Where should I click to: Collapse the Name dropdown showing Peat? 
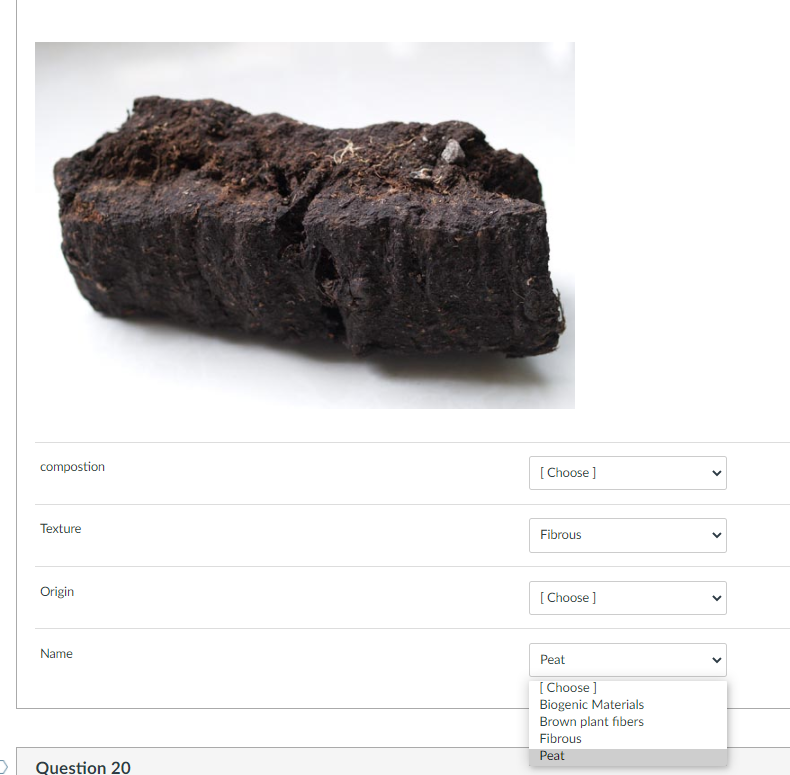628,660
